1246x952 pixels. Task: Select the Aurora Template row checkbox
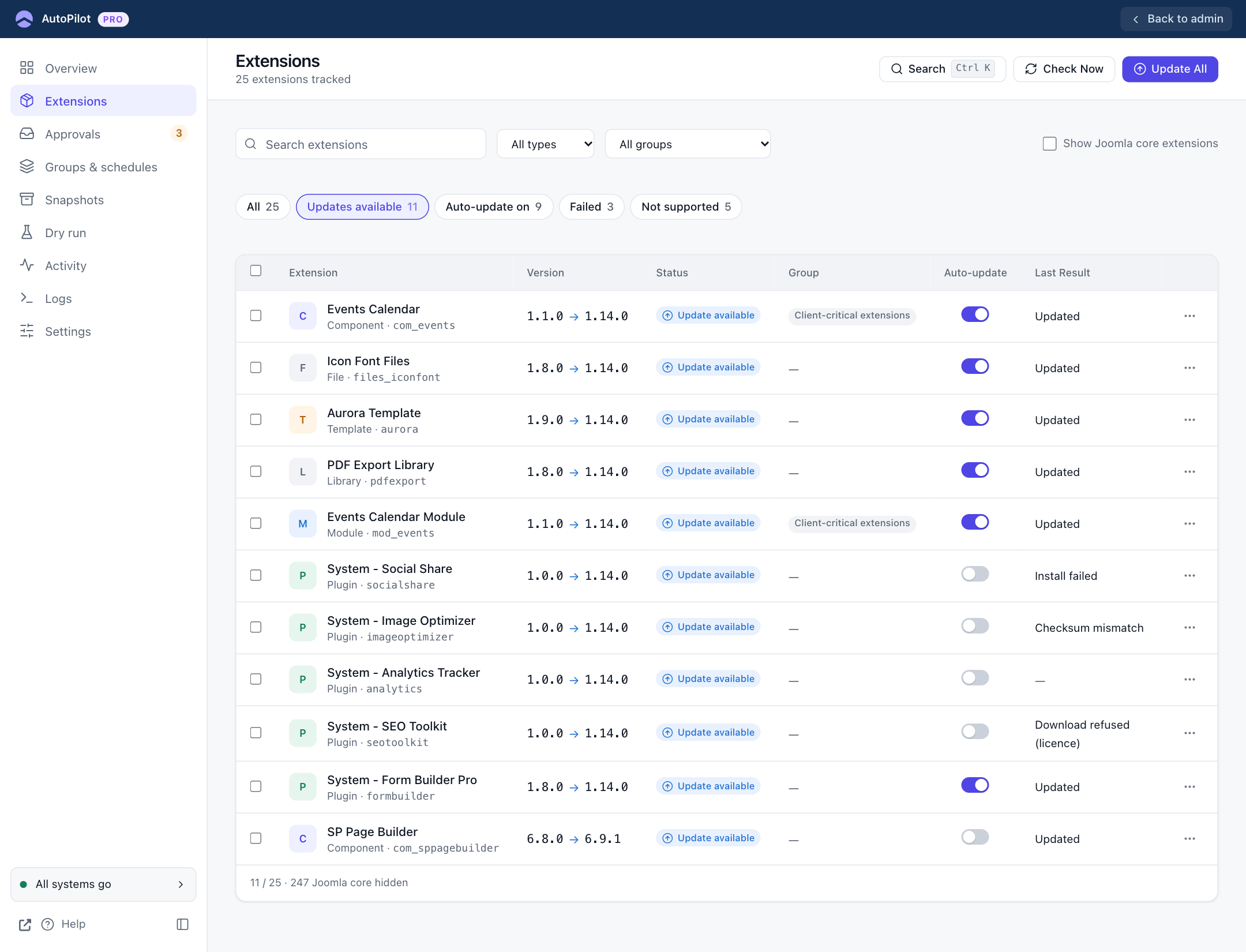pyautogui.click(x=256, y=419)
